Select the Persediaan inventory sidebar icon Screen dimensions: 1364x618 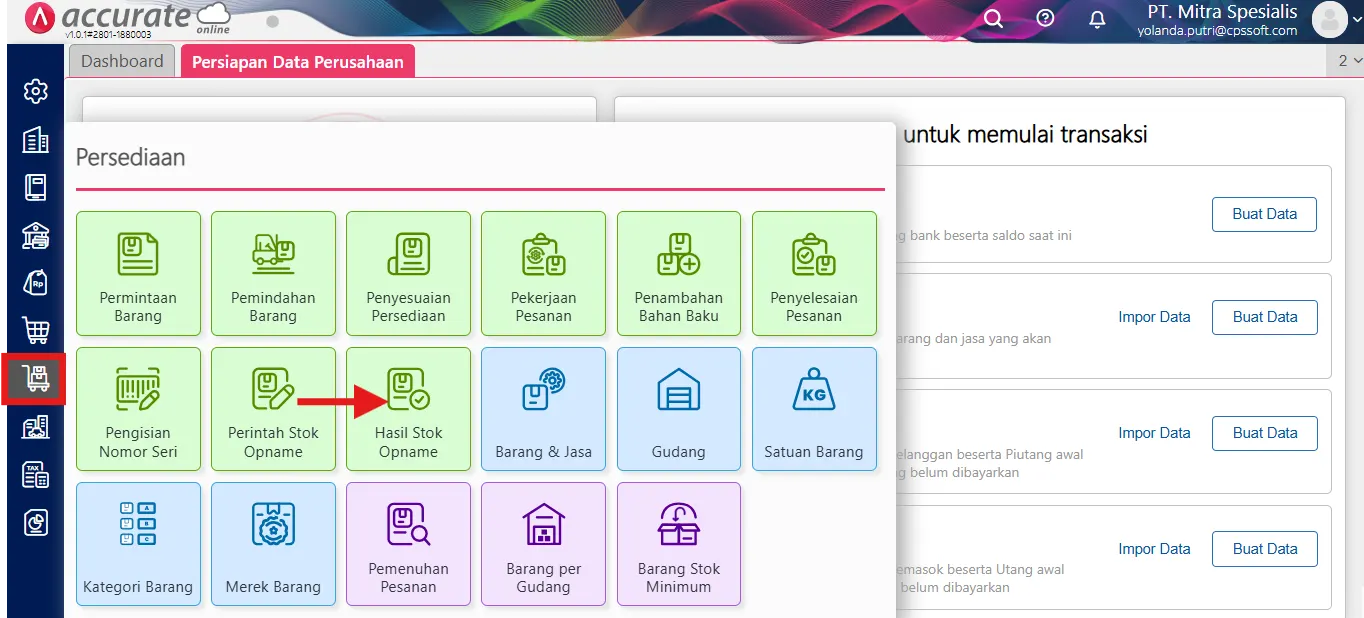pyautogui.click(x=35, y=379)
